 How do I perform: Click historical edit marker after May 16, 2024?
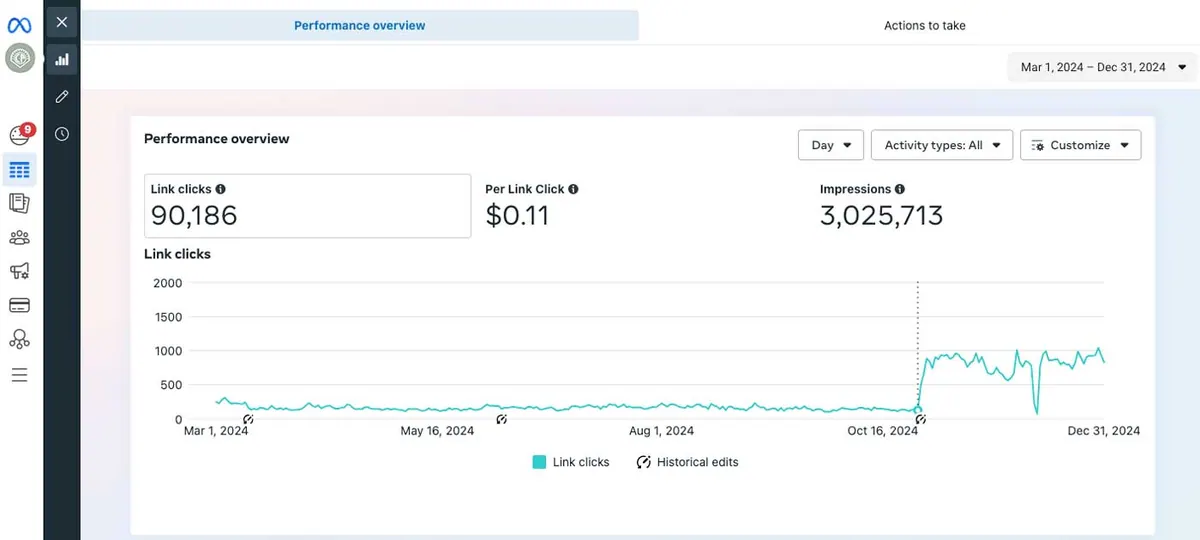pos(501,420)
